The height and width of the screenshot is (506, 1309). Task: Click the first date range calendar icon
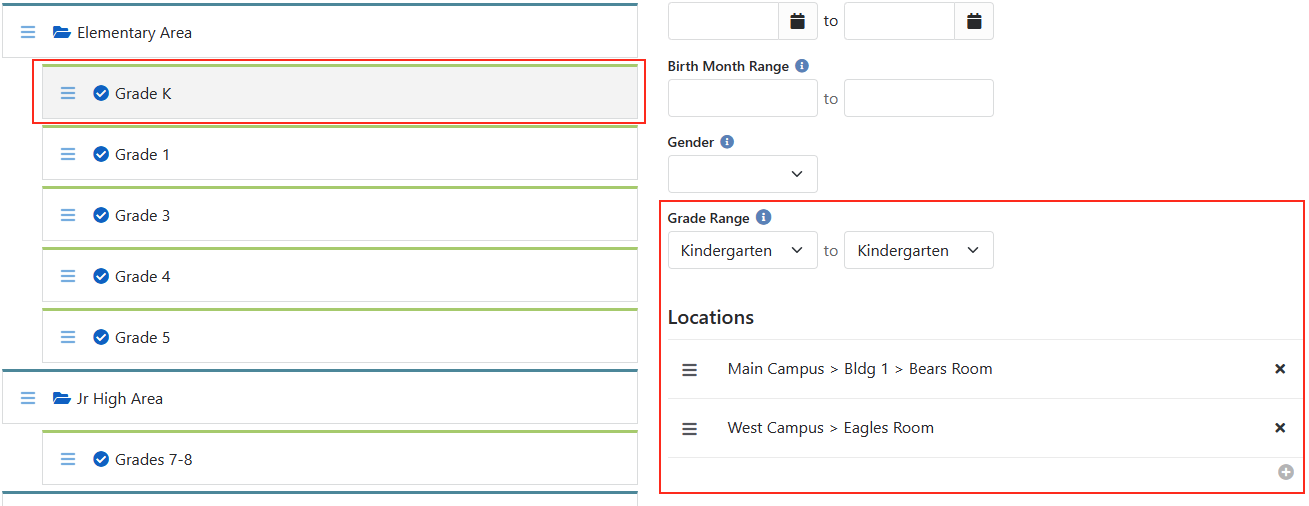click(797, 21)
